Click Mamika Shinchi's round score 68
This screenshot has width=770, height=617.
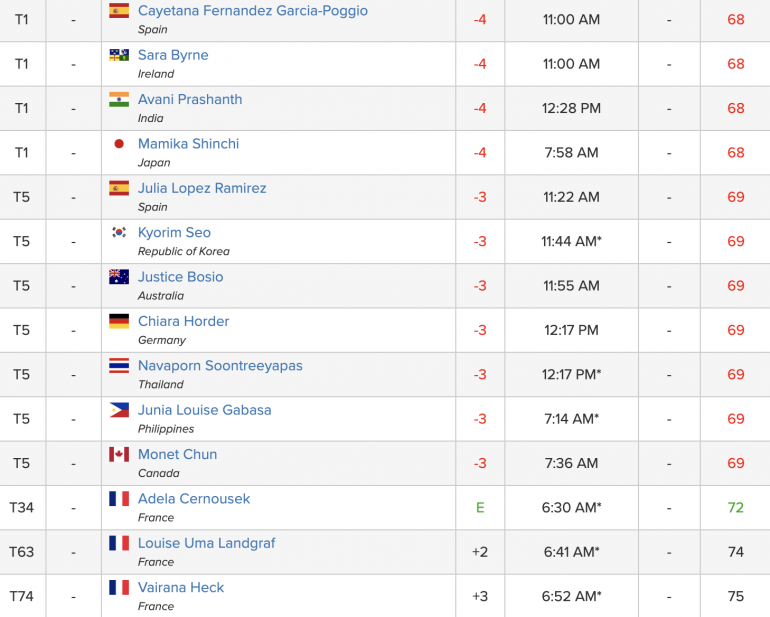(735, 153)
